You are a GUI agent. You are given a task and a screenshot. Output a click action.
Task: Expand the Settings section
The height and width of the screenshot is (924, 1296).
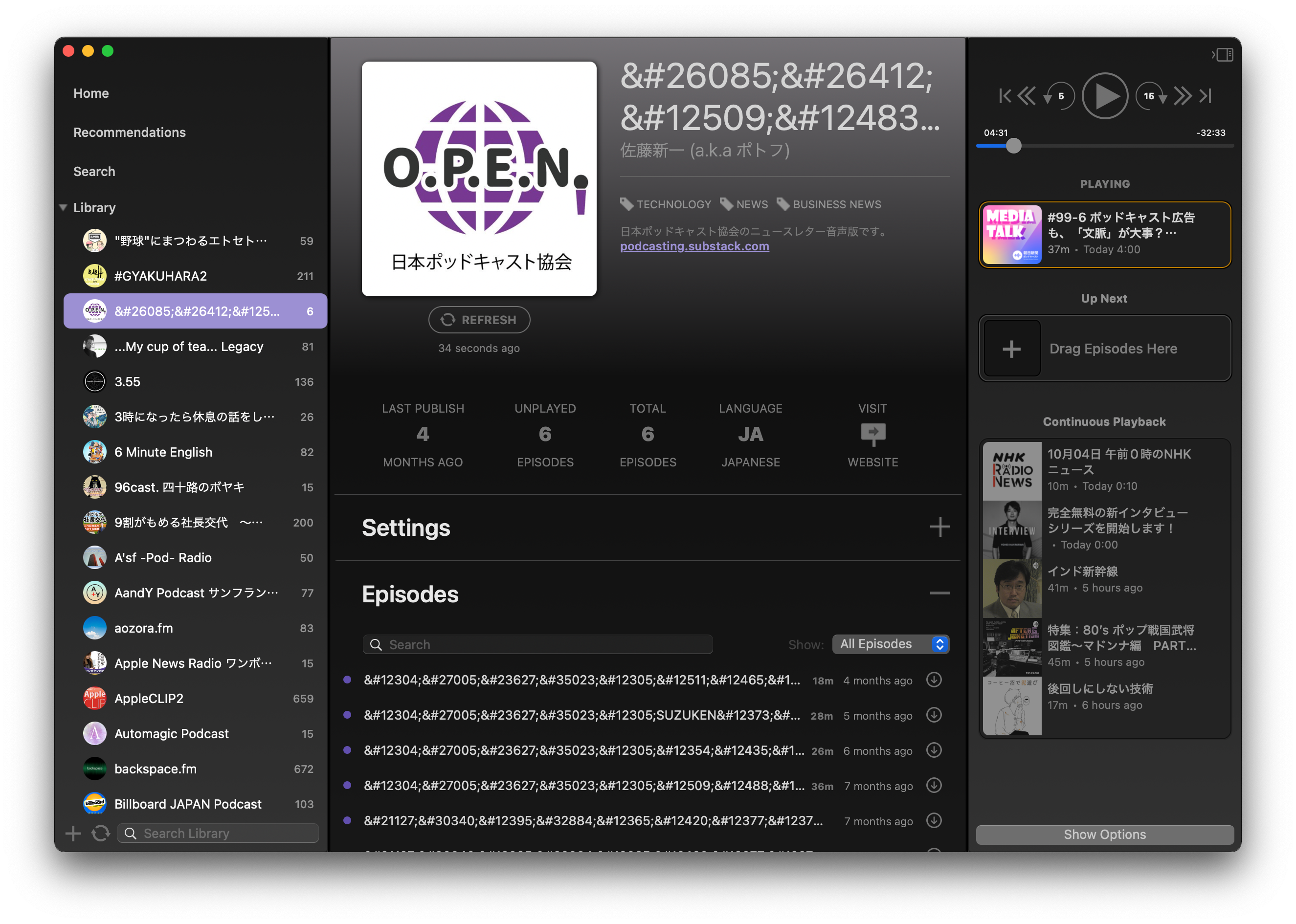(x=937, y=527)
